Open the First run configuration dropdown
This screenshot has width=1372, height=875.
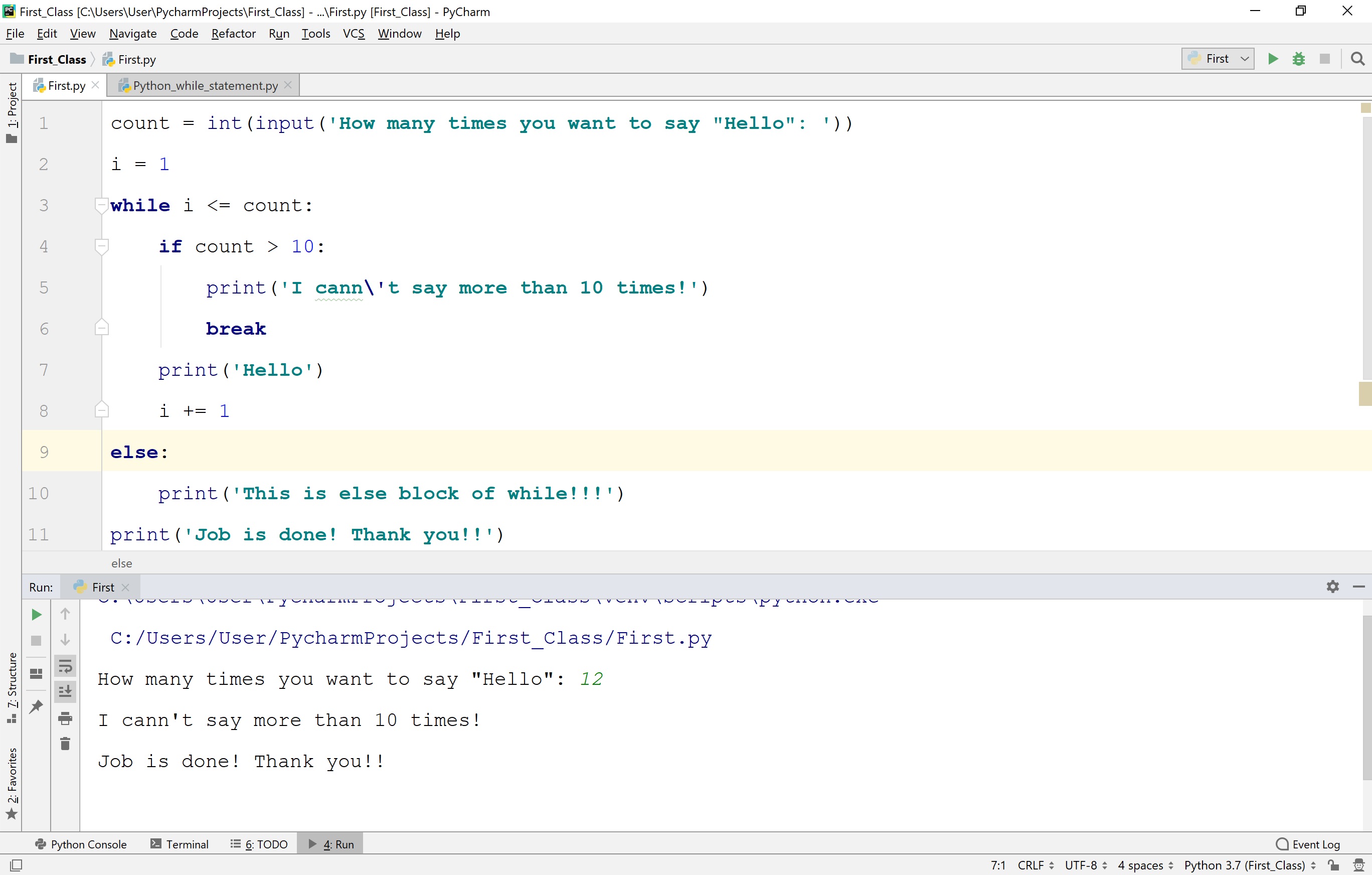pos(1218,59)
